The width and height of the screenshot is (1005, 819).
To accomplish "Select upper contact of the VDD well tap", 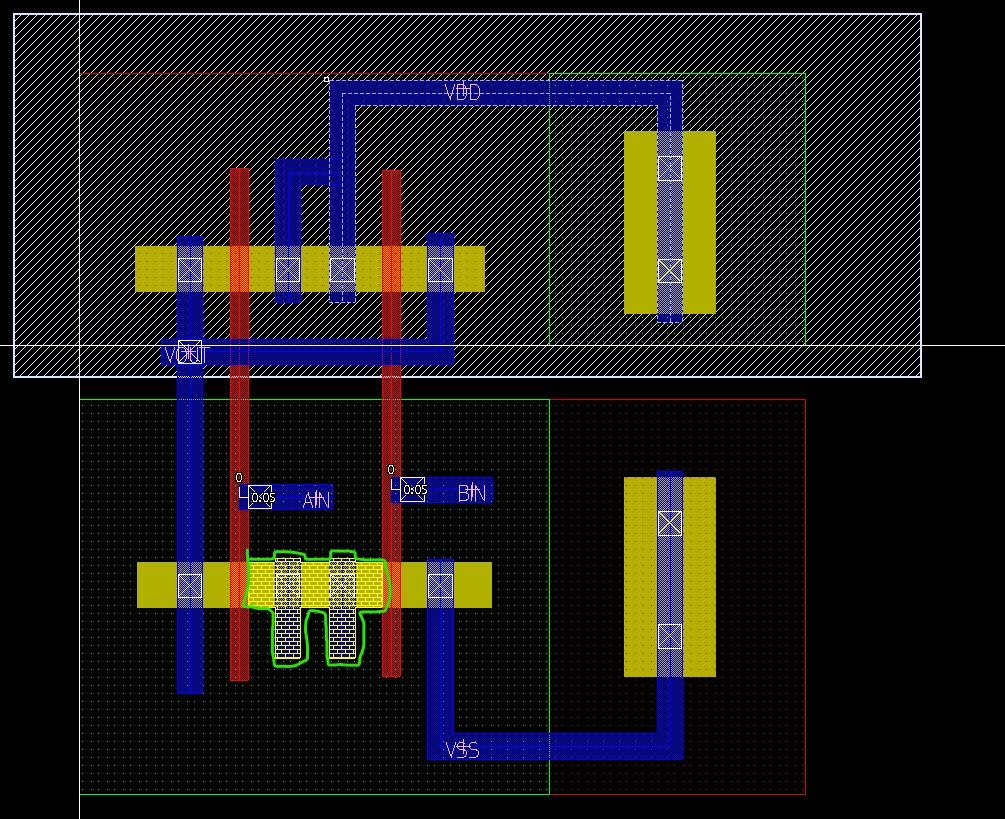I will pyautogui.click(x=670, y=168).
